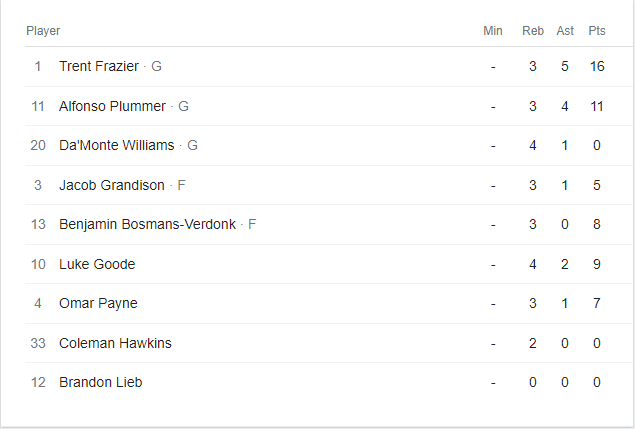
Task: Select the Pts column header
Action: tap(597, 31)
